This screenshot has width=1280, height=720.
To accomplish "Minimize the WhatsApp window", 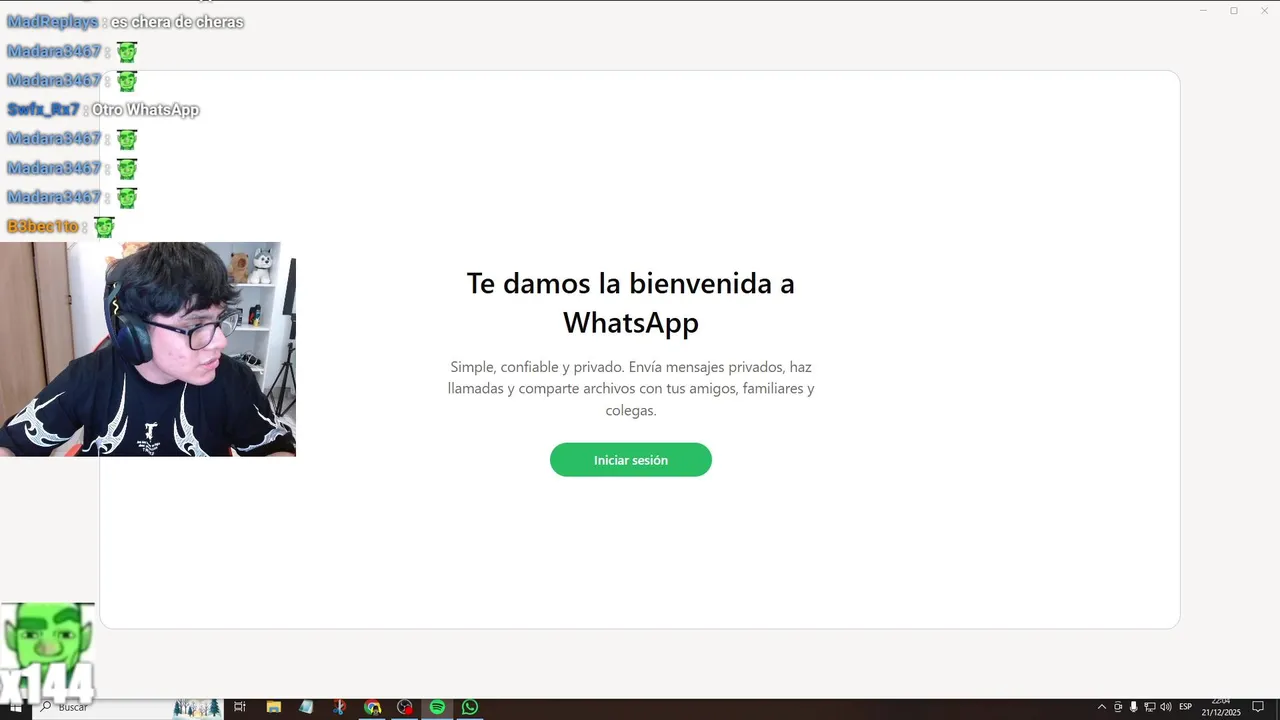I will point(1203,10).
